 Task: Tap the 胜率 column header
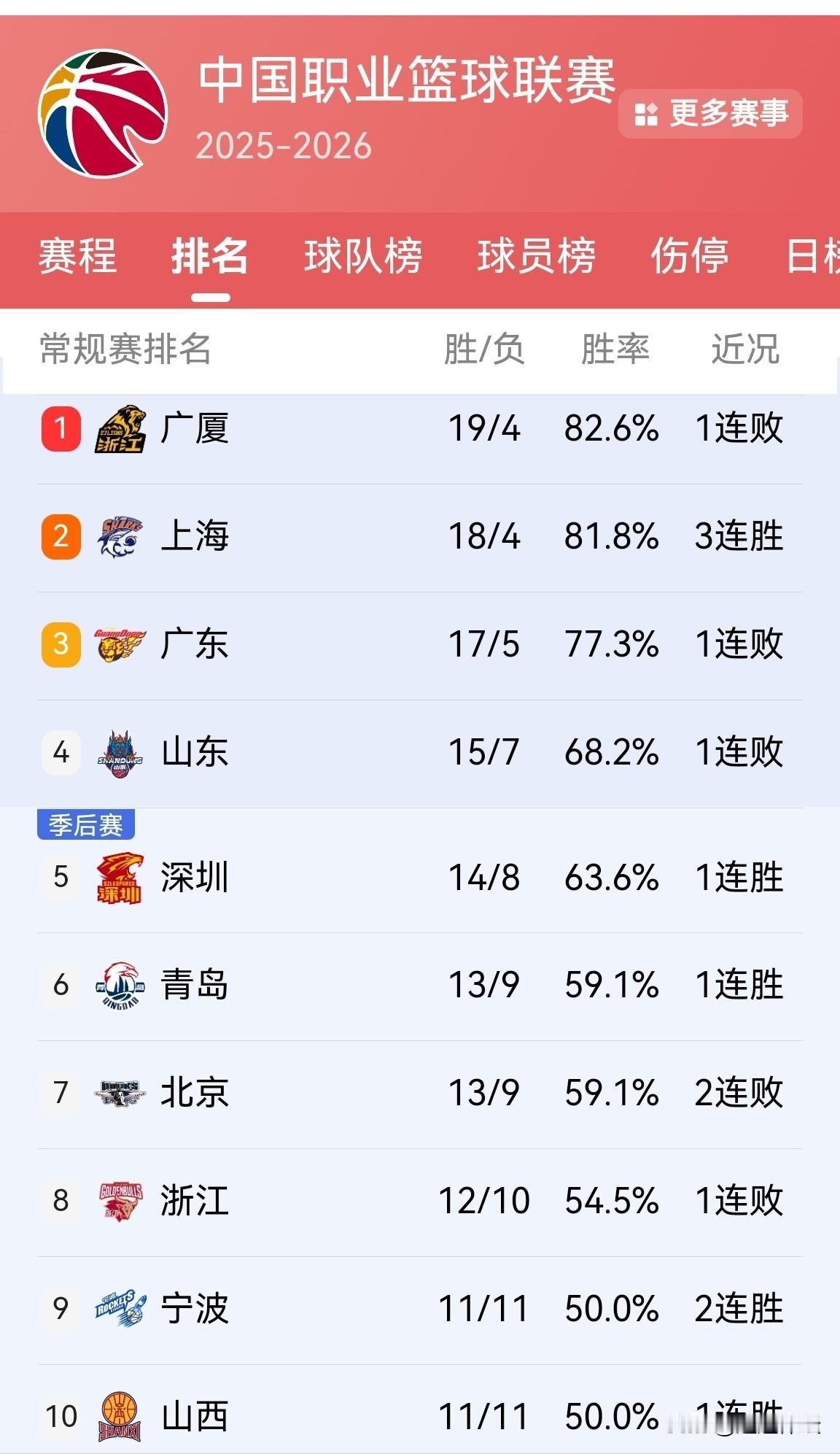[615, 349]
